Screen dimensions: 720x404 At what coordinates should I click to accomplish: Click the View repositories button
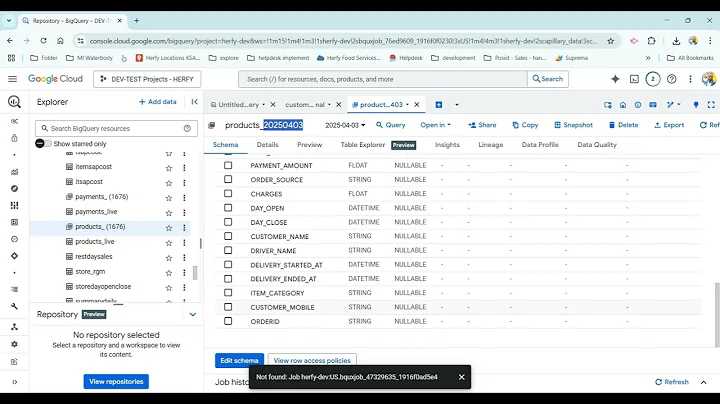tap(116, 382)
